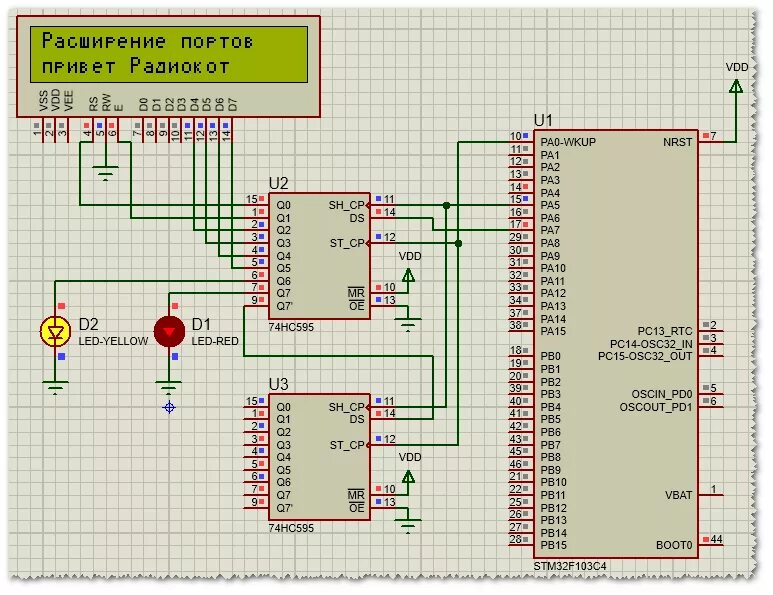The image size is (773, 595).
Task: Click wire junction dot on ST_CP line
Action: [458, 244]
